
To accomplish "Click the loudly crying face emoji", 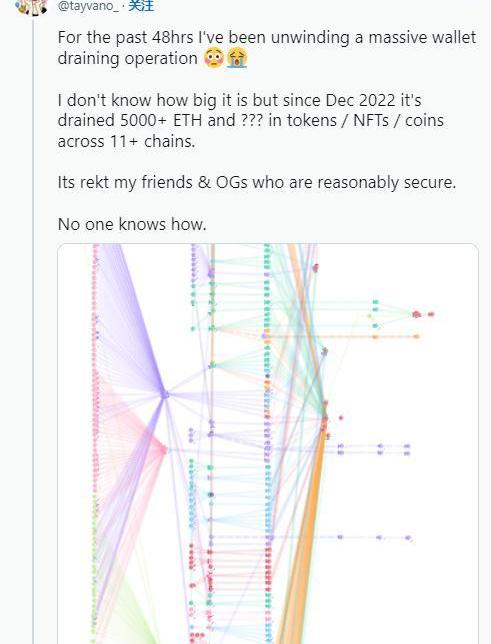I will 237,58.
